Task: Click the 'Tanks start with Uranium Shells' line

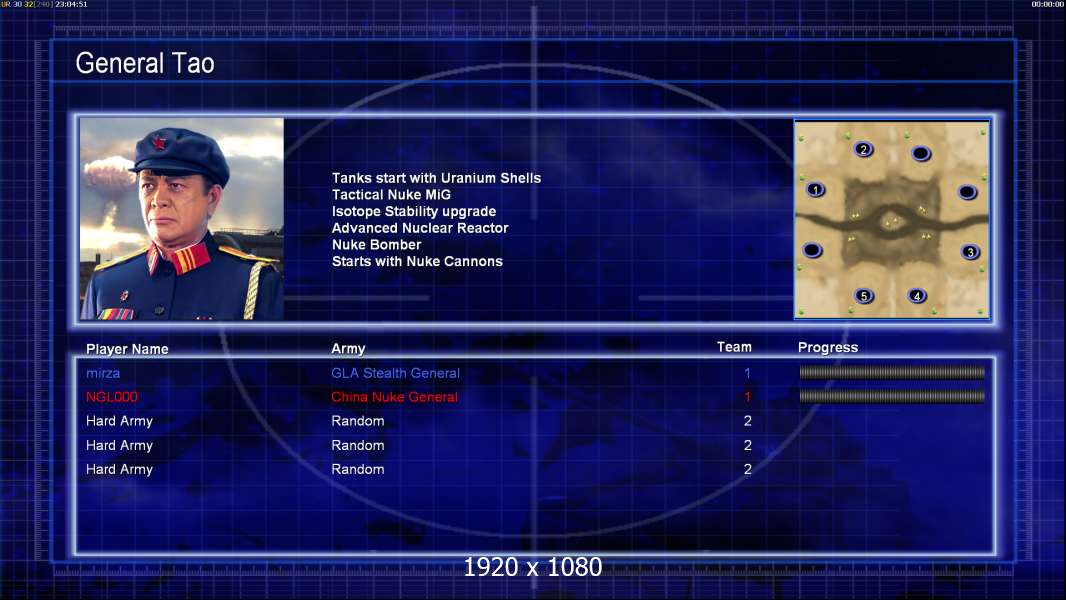Action: point(436,178)
